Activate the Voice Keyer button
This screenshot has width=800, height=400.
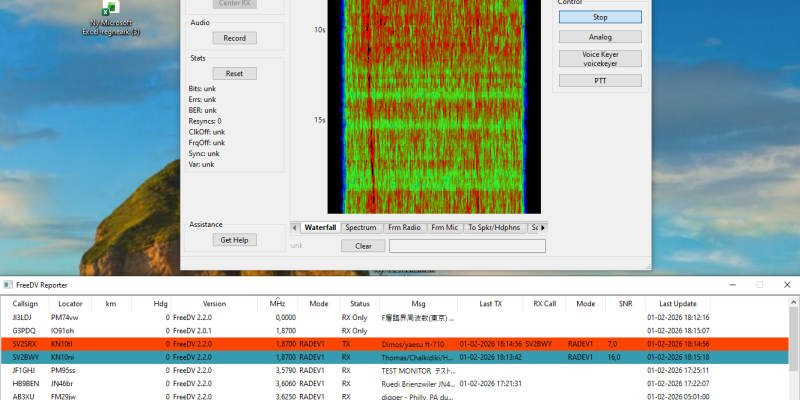point(600,58)
